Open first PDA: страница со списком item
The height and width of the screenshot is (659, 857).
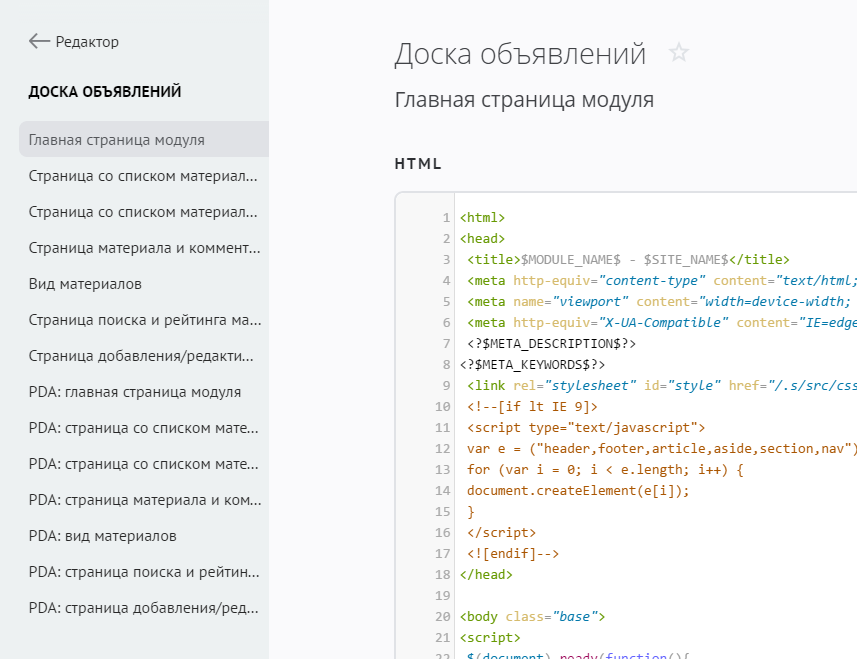tap(143, 428)
